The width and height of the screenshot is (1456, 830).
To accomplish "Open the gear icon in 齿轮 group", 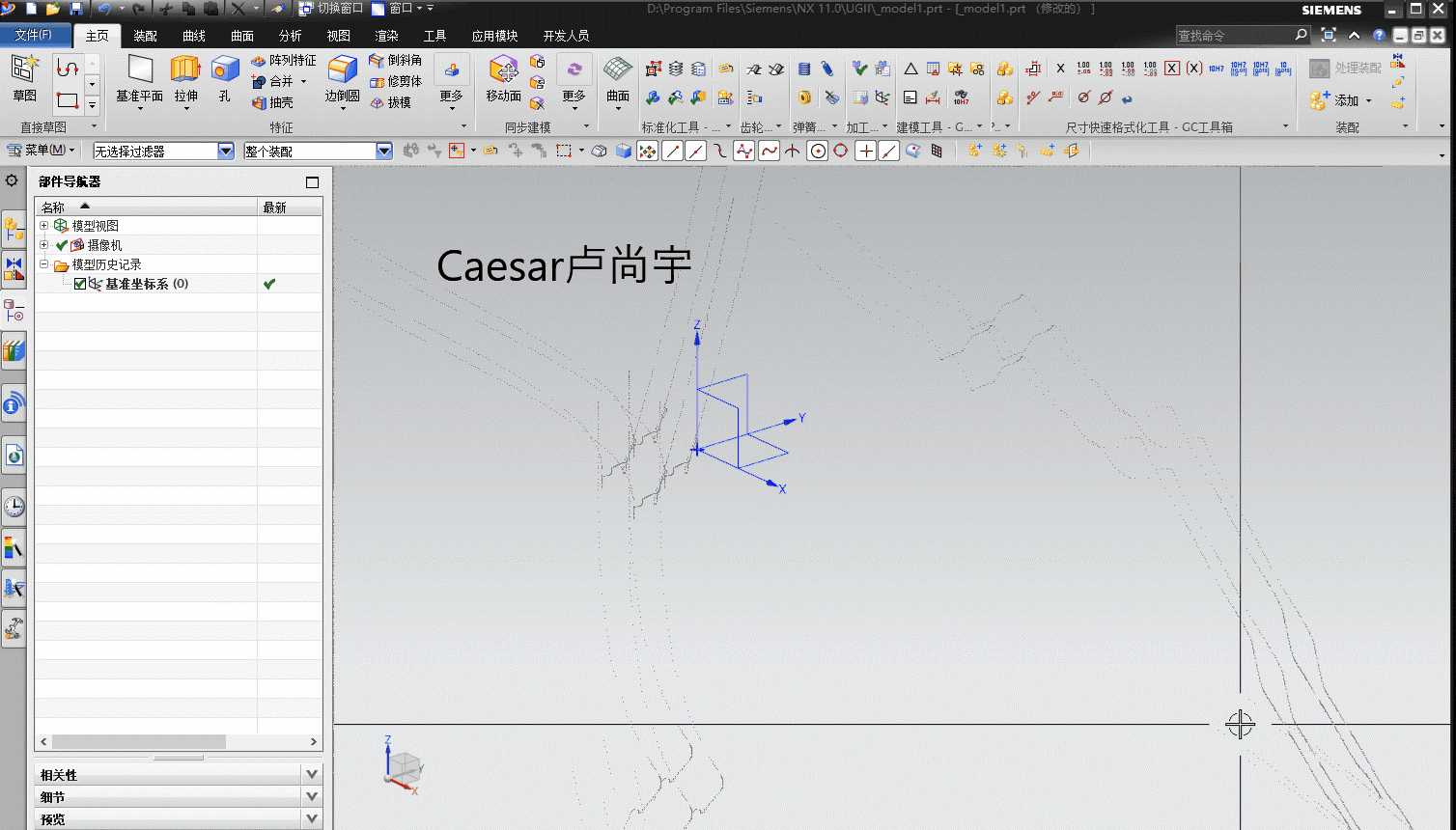I will [x=754, y=69].
